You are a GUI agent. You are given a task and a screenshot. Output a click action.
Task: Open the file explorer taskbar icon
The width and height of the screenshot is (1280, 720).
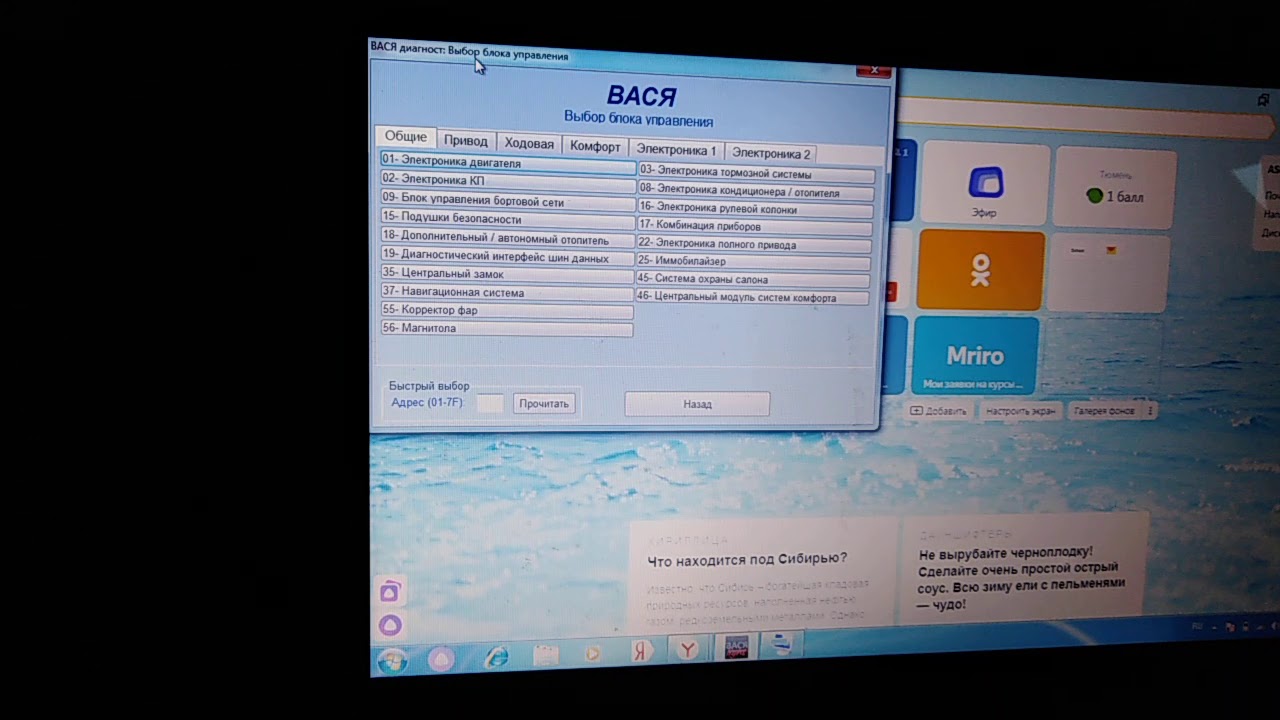545,656
